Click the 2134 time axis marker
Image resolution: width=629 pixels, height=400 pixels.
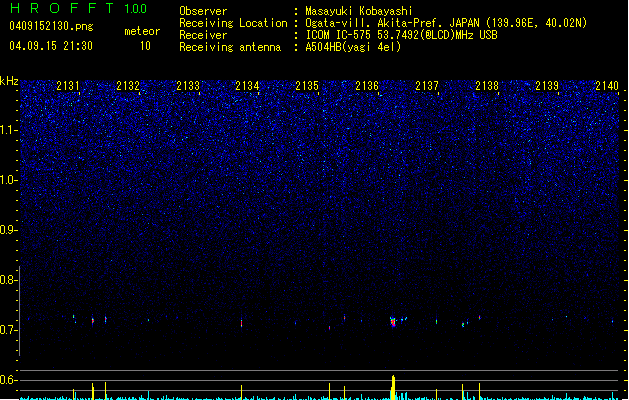pyautogui.click(x=247, y=86)
